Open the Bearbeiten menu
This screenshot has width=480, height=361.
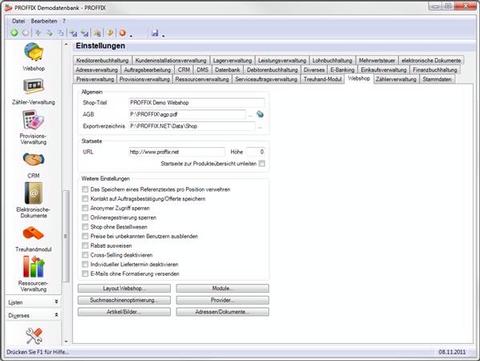44,21
